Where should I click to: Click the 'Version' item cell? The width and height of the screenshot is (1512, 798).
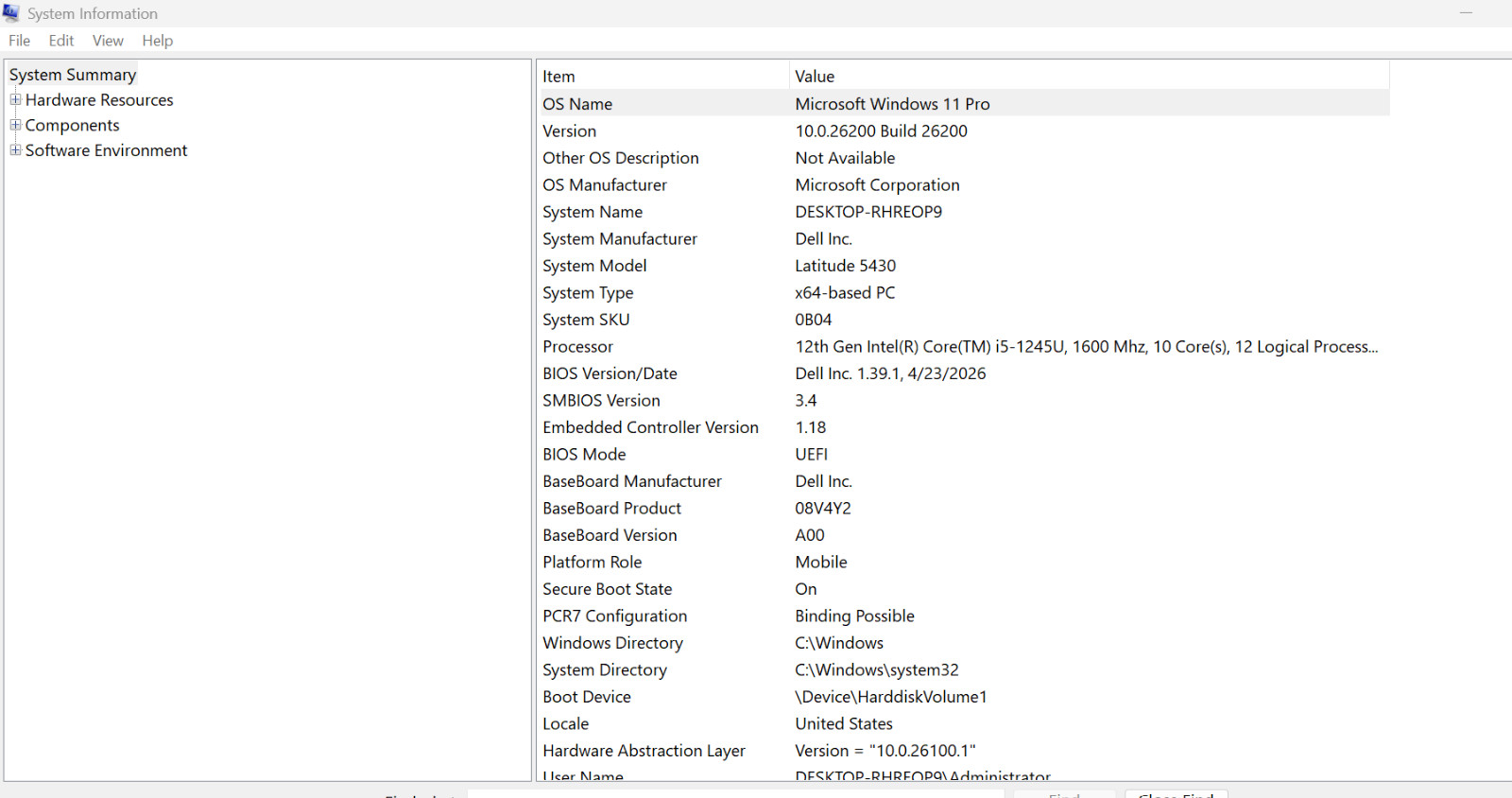click(570, 131)
